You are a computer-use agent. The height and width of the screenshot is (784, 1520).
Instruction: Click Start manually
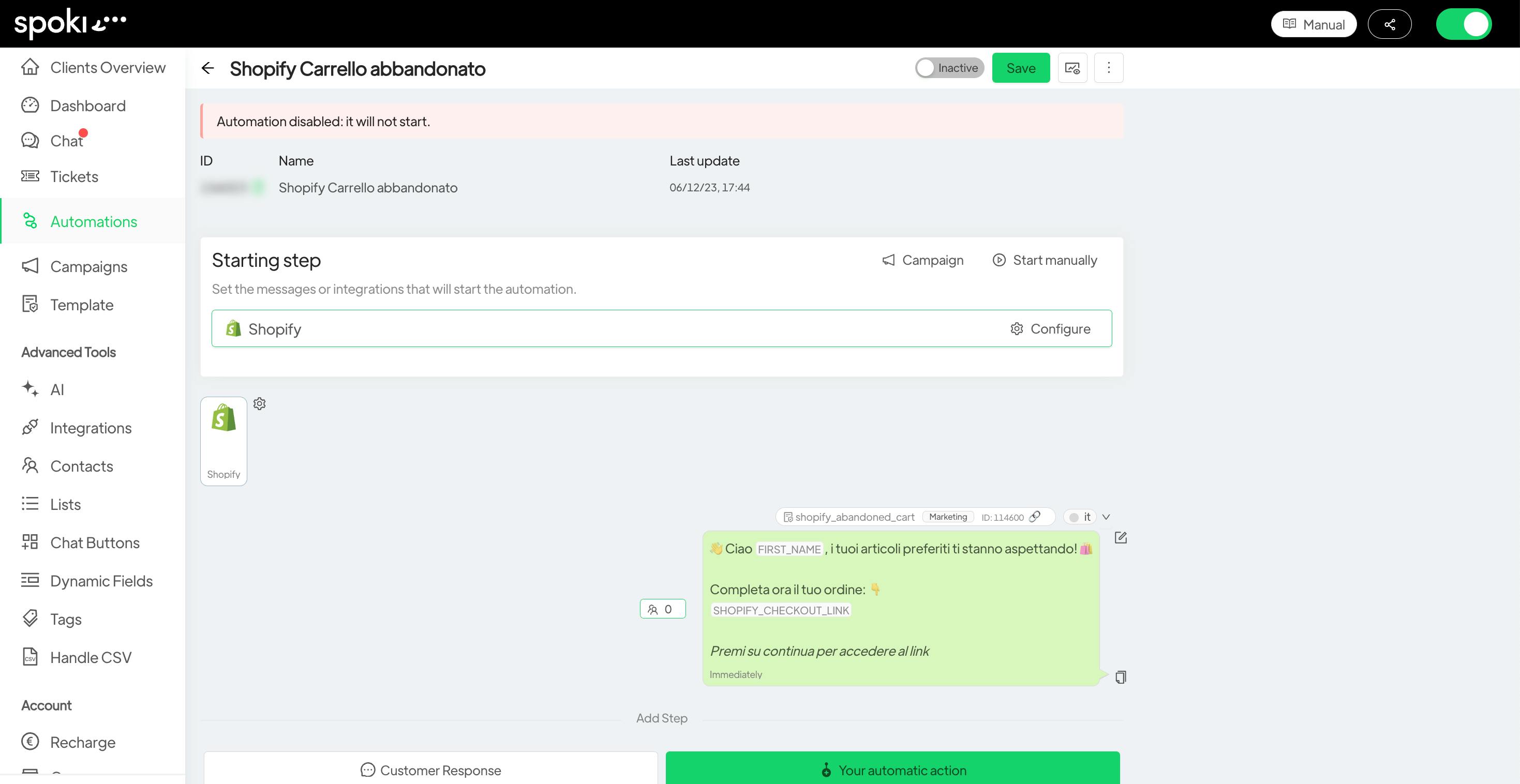click(1045, 260)
